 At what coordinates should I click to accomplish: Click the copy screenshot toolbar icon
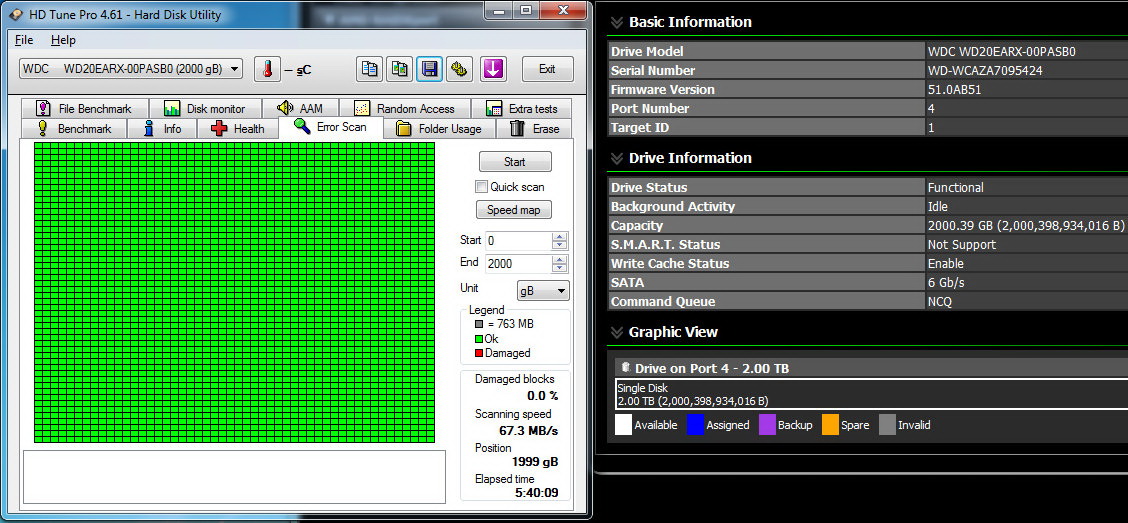point(400,69)
